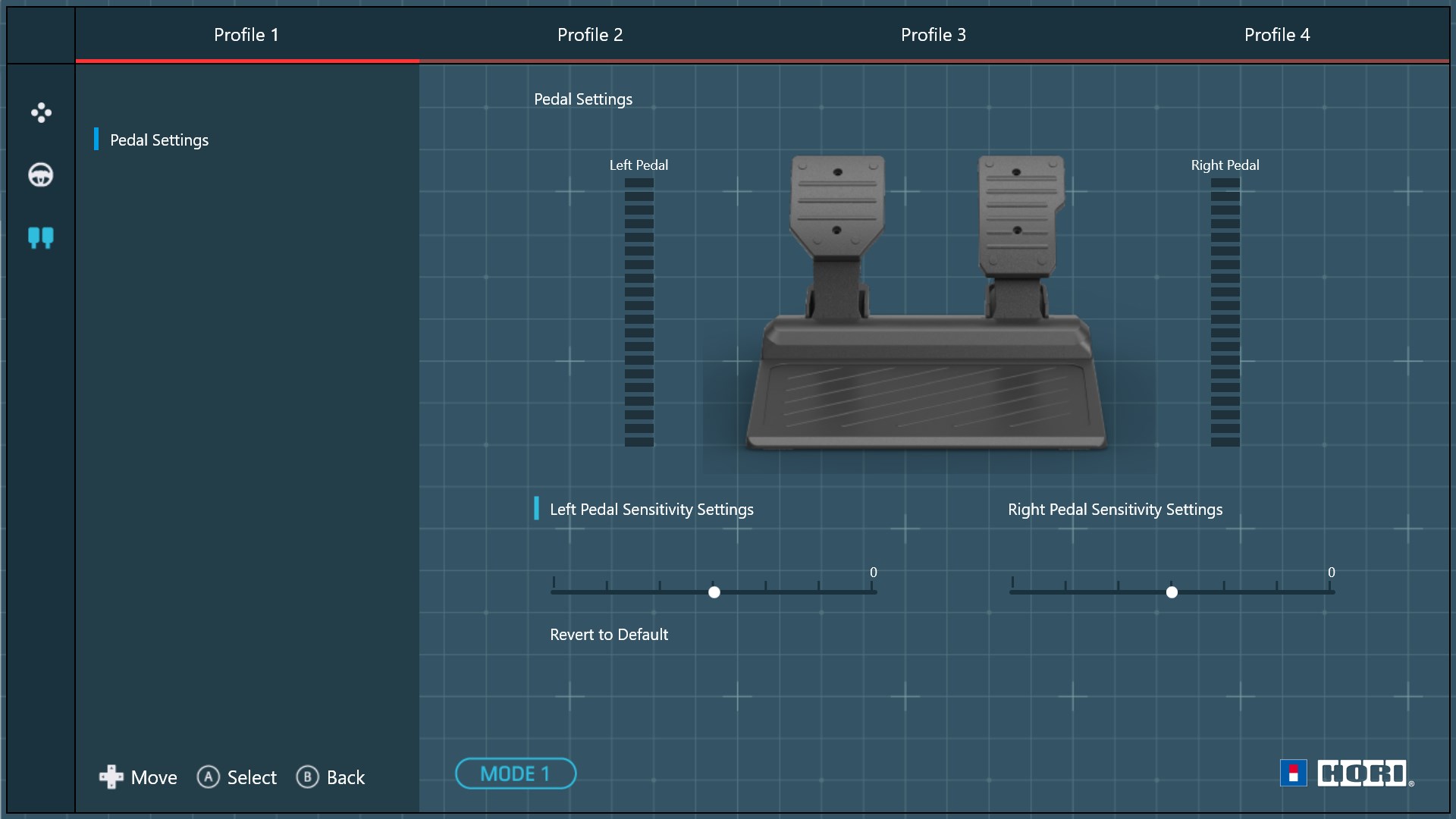Switch to Profile 1 tab
Image resolution: width=1456 pixels, height=819 pixels.
246,35
